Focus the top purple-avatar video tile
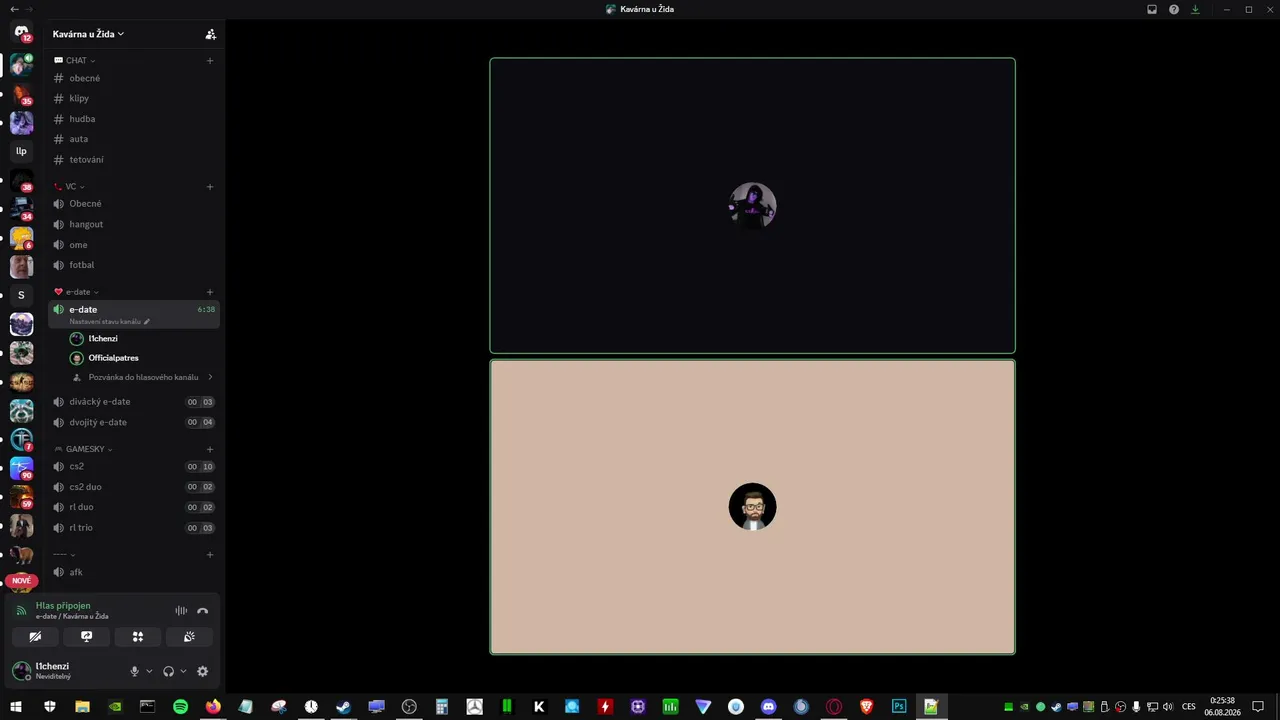This screenshot has height=720, width=1280. [752, 205]
